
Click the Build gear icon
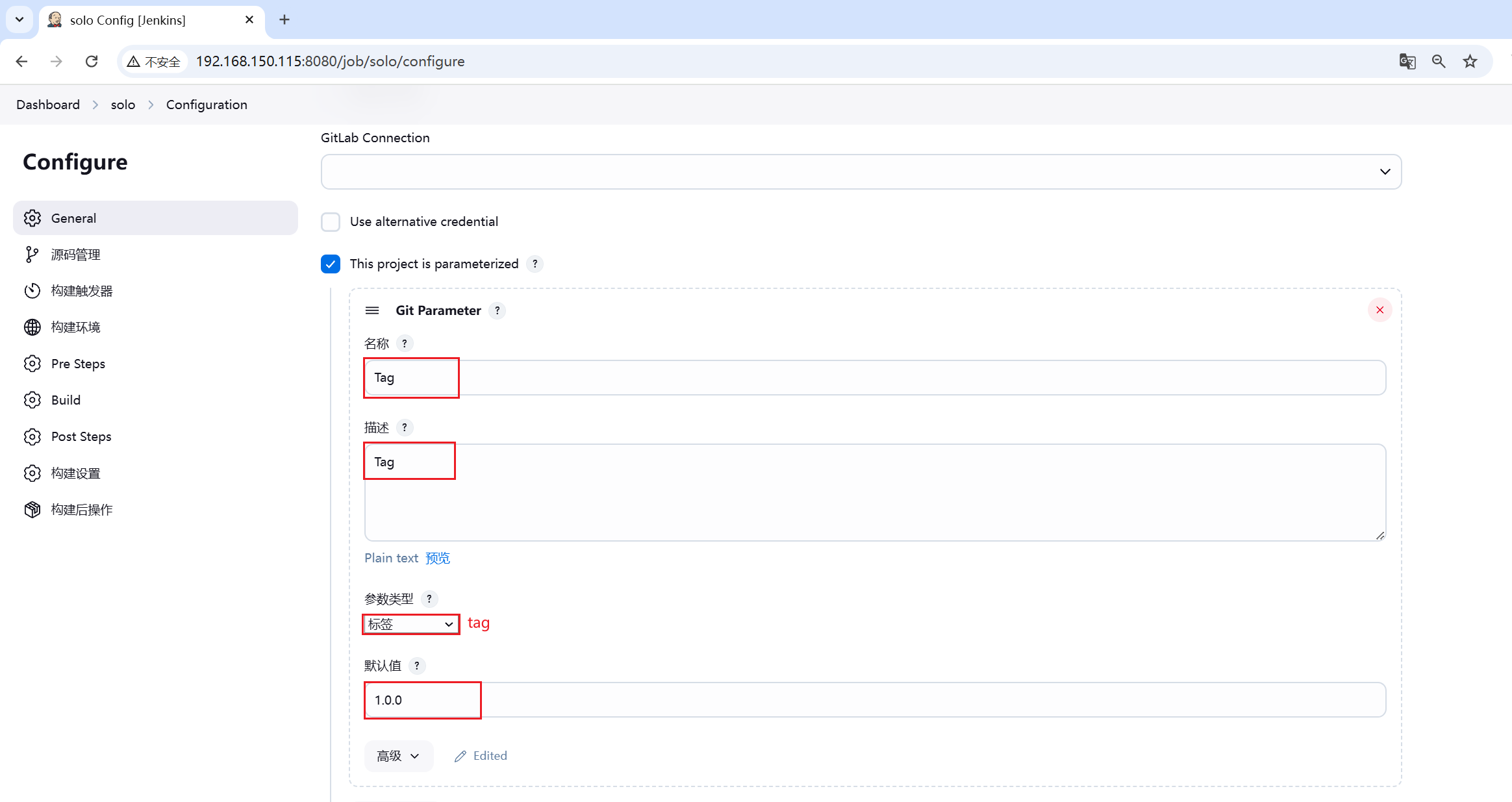pyautogui.click(x=32, y=399)
